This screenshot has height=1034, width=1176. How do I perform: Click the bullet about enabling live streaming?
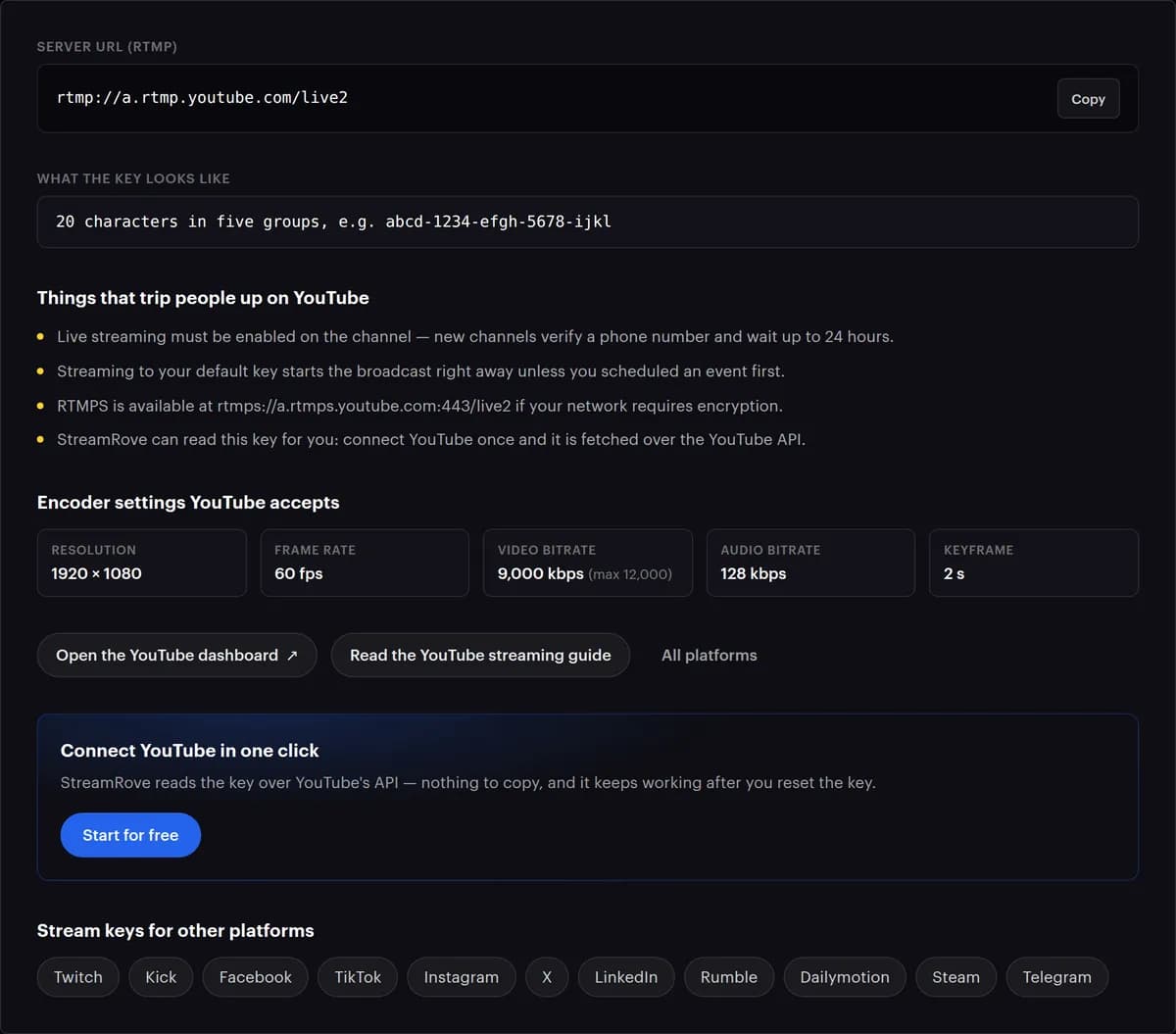(x=475, y=336)
